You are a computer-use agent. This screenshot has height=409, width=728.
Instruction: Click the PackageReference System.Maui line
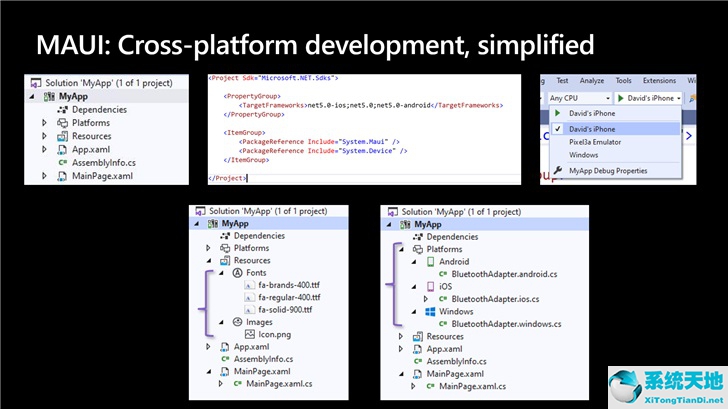(x=319, y=142)
